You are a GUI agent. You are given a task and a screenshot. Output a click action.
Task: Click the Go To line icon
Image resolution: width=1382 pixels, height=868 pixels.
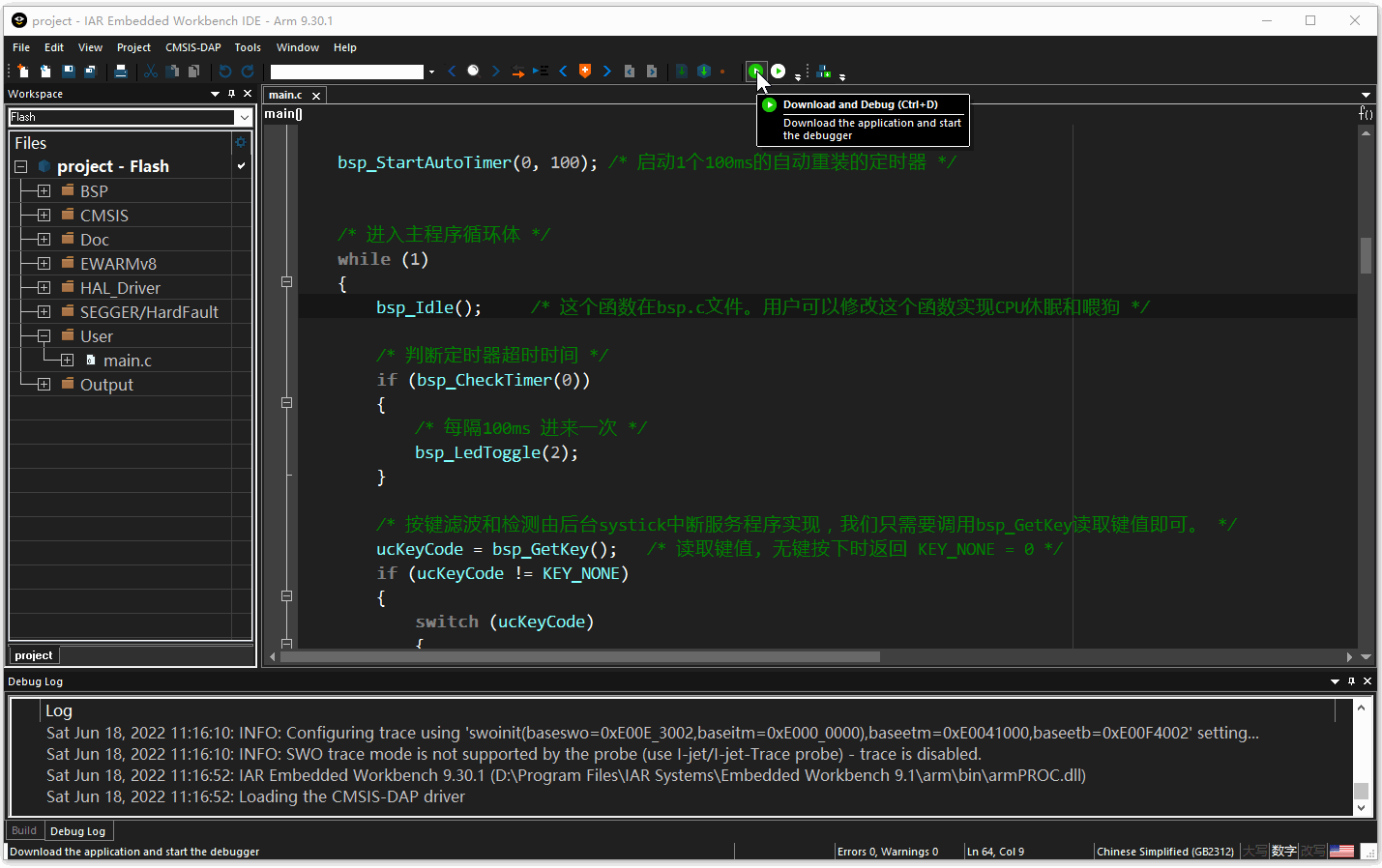pos(541,71)
